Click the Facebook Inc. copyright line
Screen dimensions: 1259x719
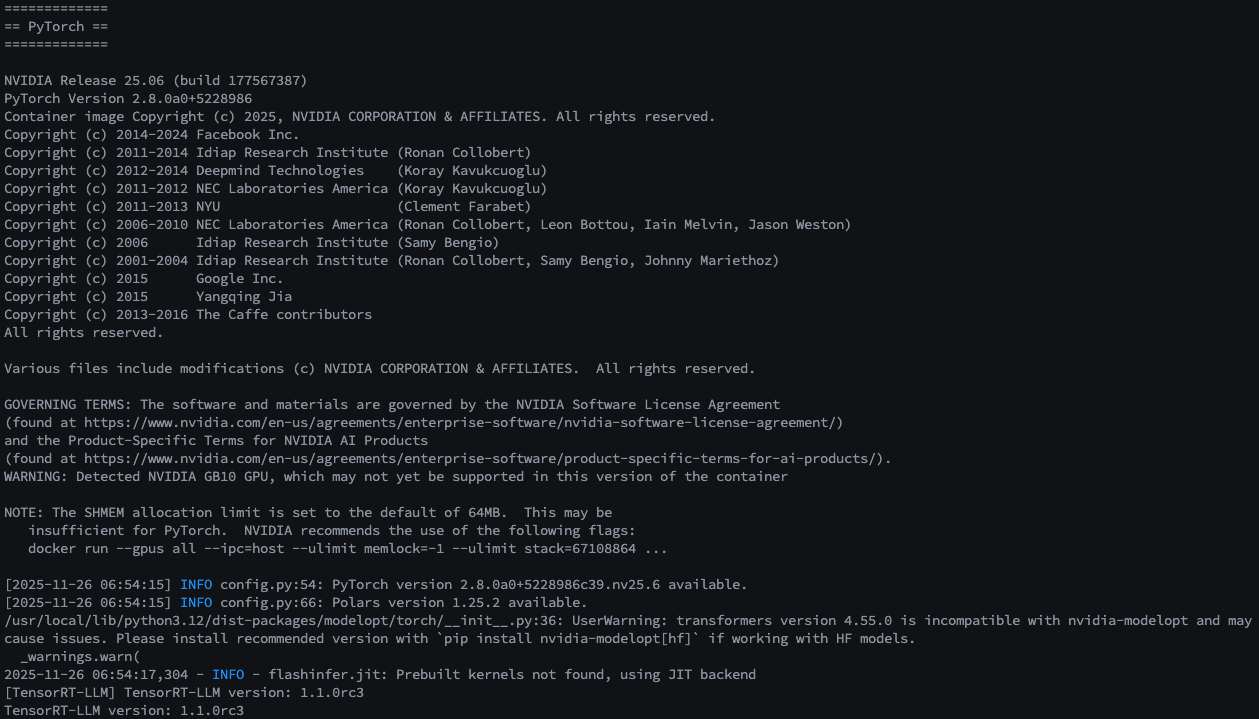(151, 134)
